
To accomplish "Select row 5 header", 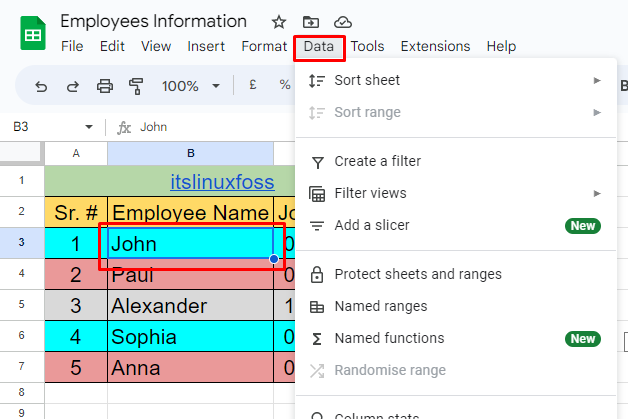I will click(x=22, y=305).
